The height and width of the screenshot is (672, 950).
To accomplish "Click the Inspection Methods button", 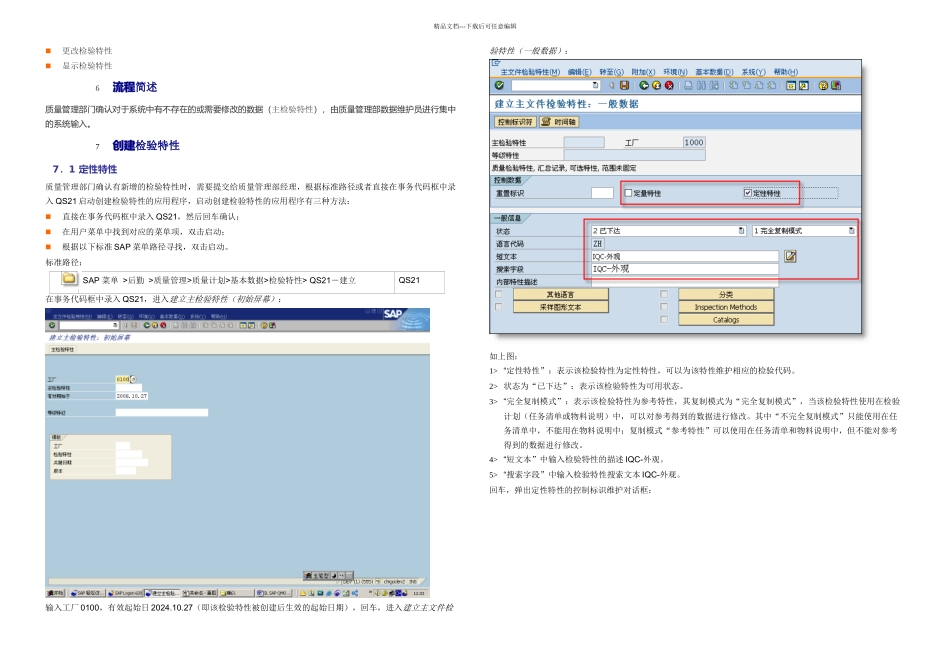I will (x=726, y=307).
